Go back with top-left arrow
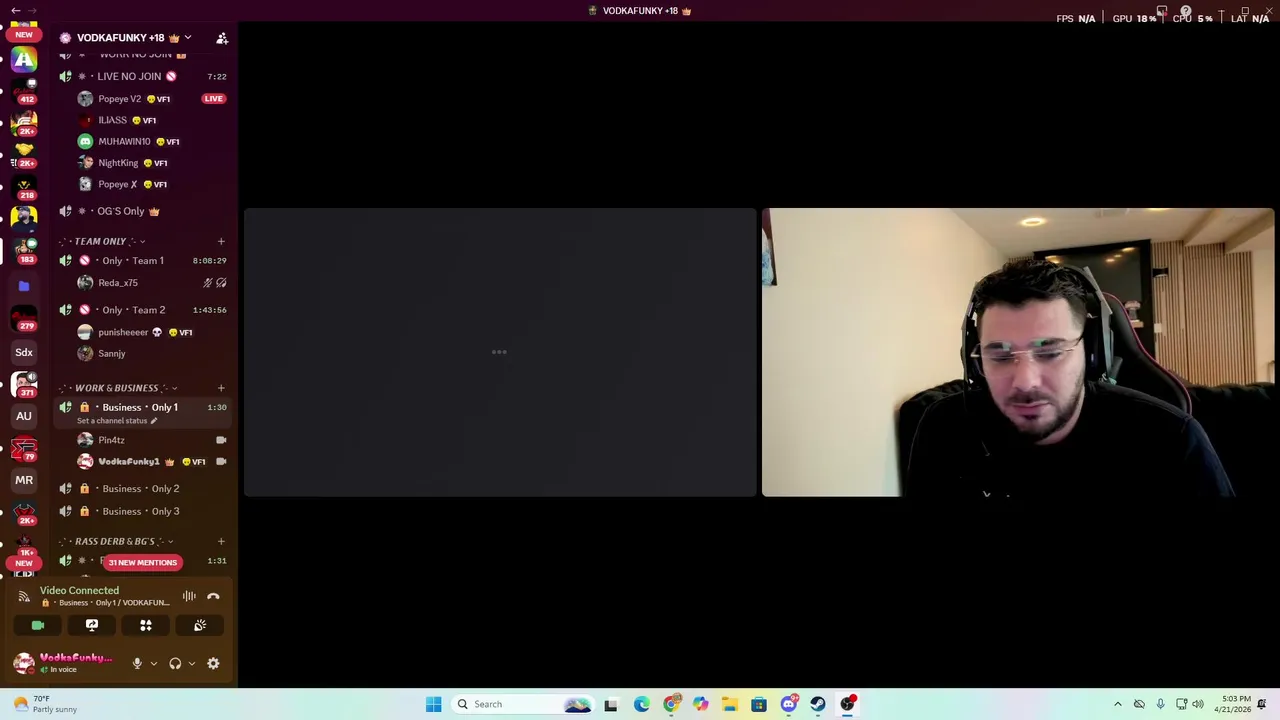Screen dimensions: 1280x720 (16, 10)
